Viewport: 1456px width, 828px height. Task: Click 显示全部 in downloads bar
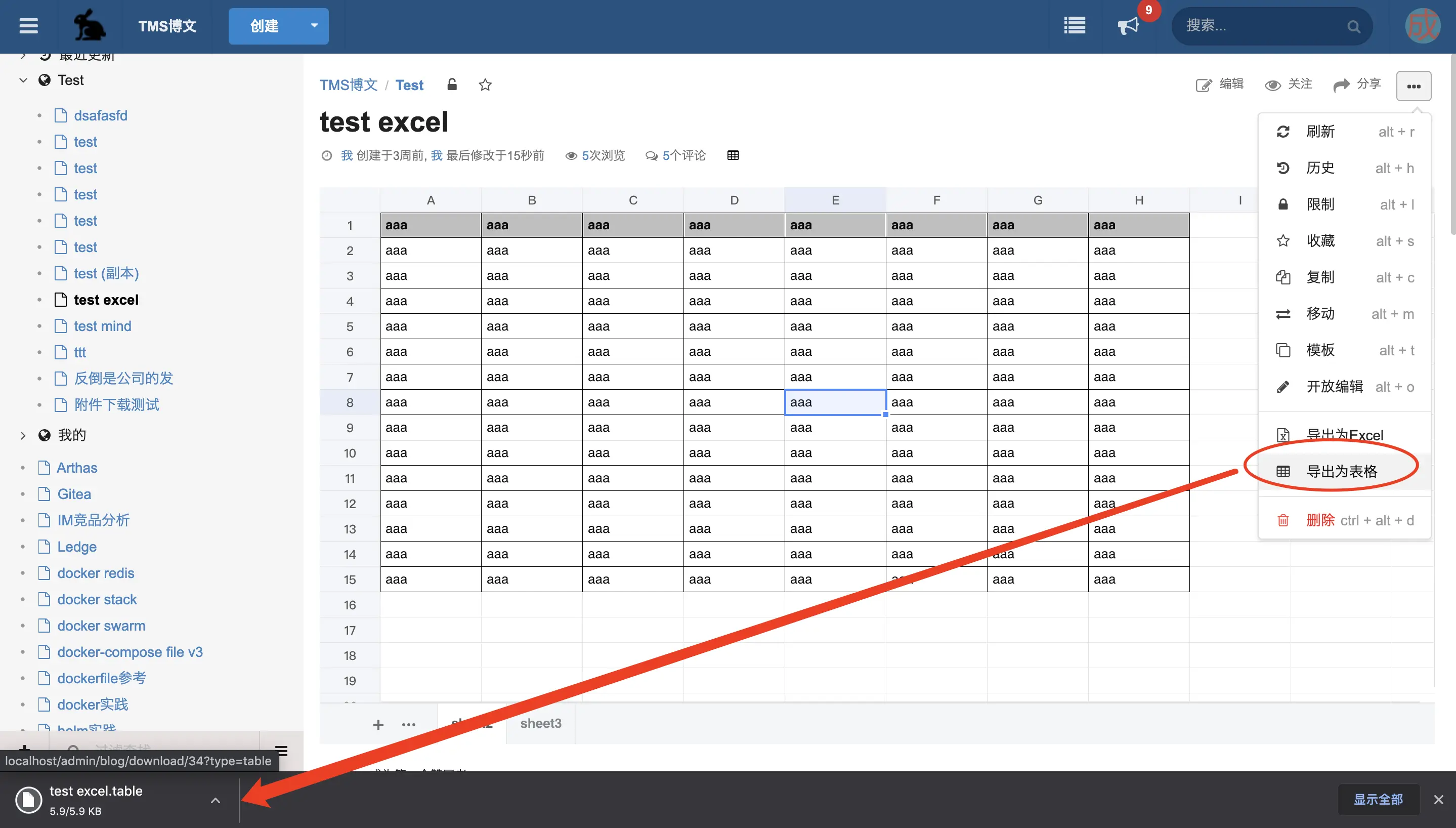pyautogui.click(x=1378, y=800)
